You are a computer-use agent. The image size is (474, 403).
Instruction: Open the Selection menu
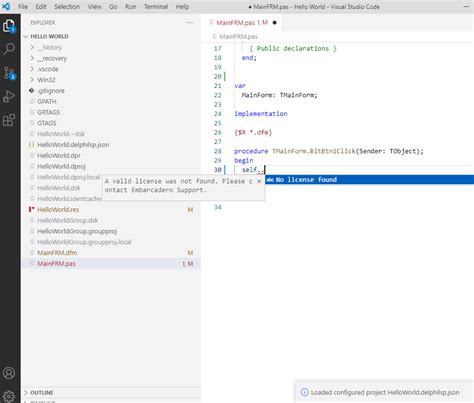point(67,7)
